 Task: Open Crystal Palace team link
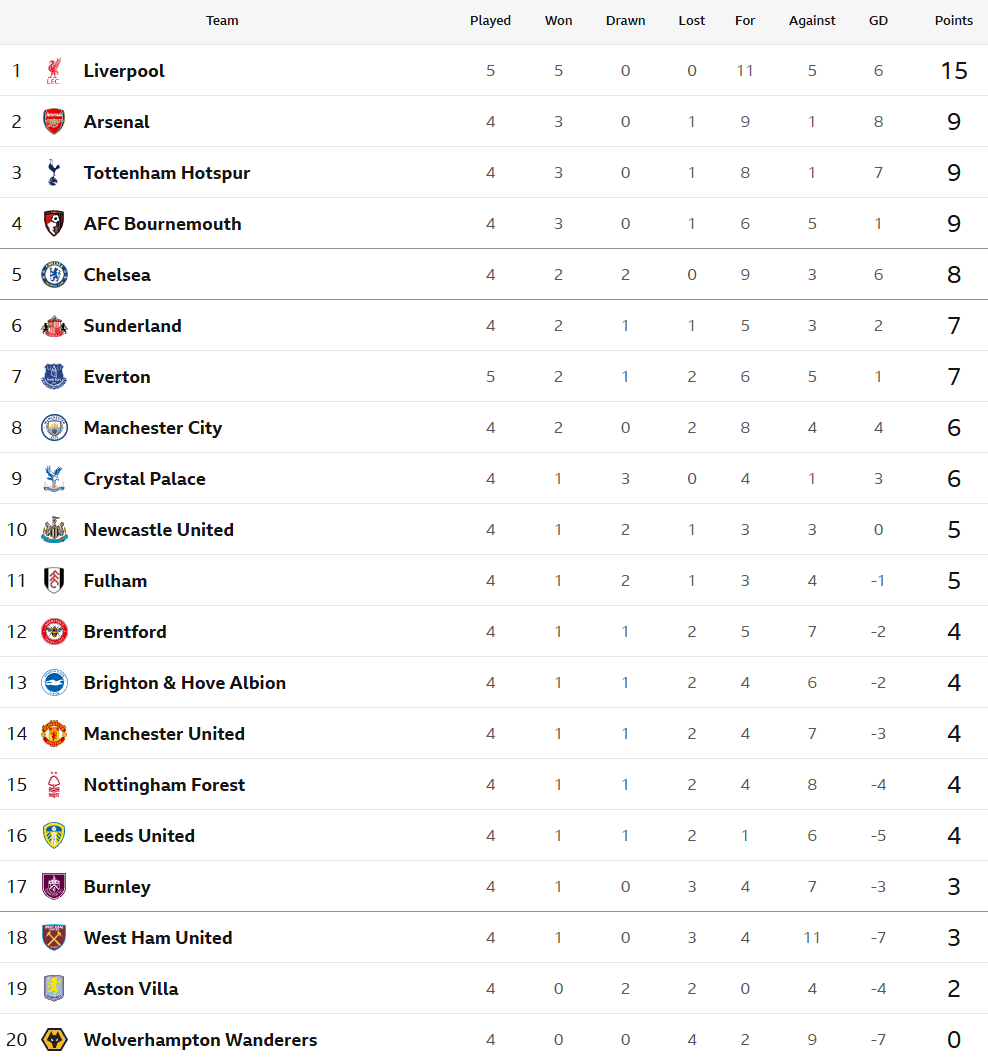coord(144,479)
